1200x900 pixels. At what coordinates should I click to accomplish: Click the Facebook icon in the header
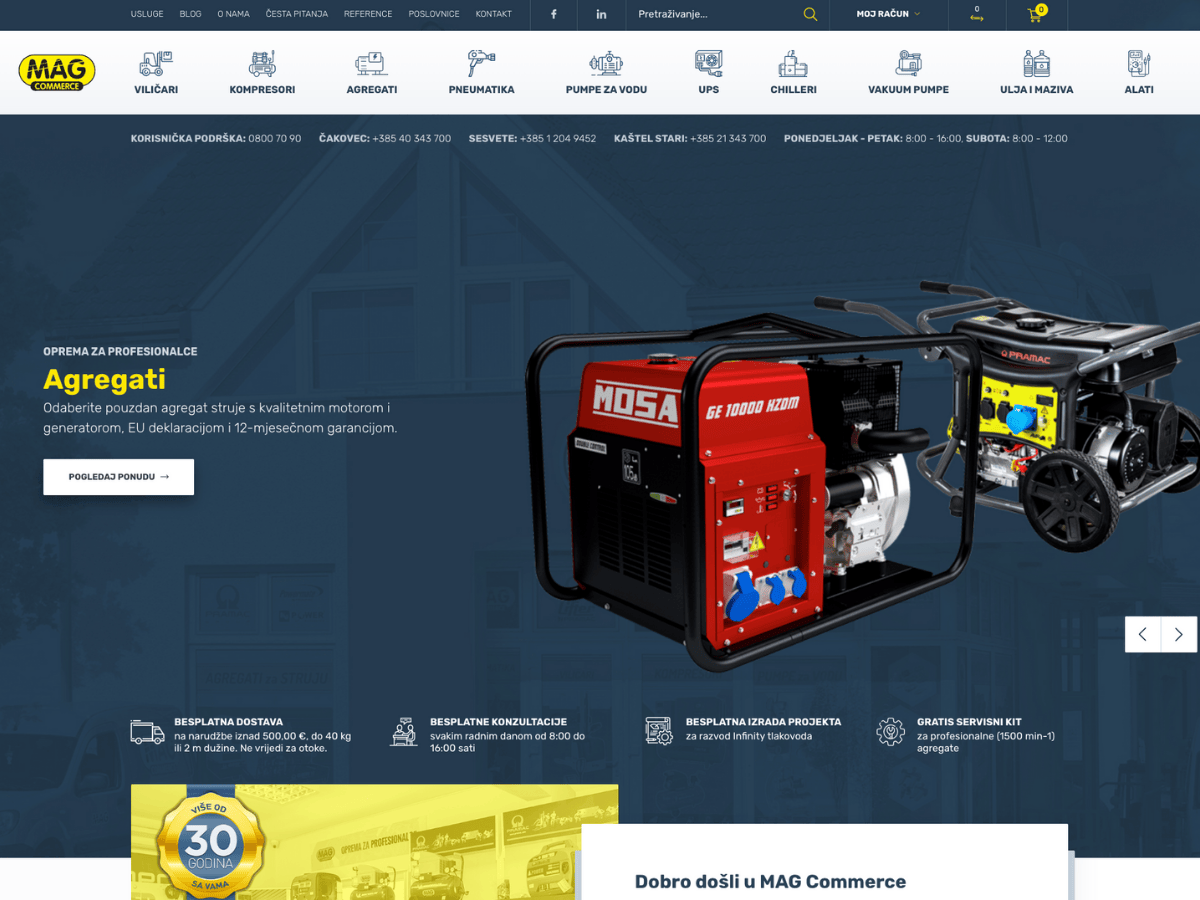pos(553,14)
